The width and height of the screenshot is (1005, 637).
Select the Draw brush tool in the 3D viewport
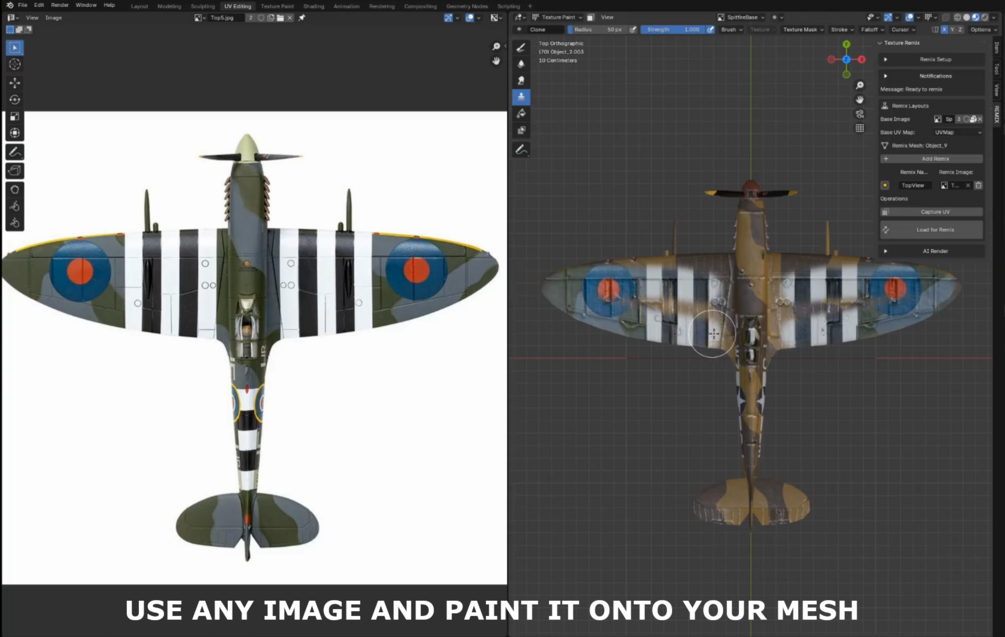point(521,47)
